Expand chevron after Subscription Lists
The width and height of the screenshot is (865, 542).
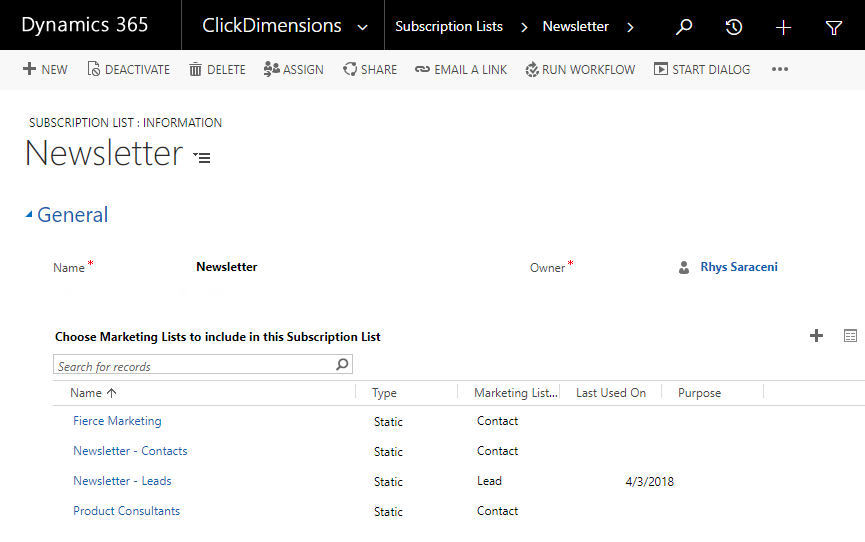[524, 27]
